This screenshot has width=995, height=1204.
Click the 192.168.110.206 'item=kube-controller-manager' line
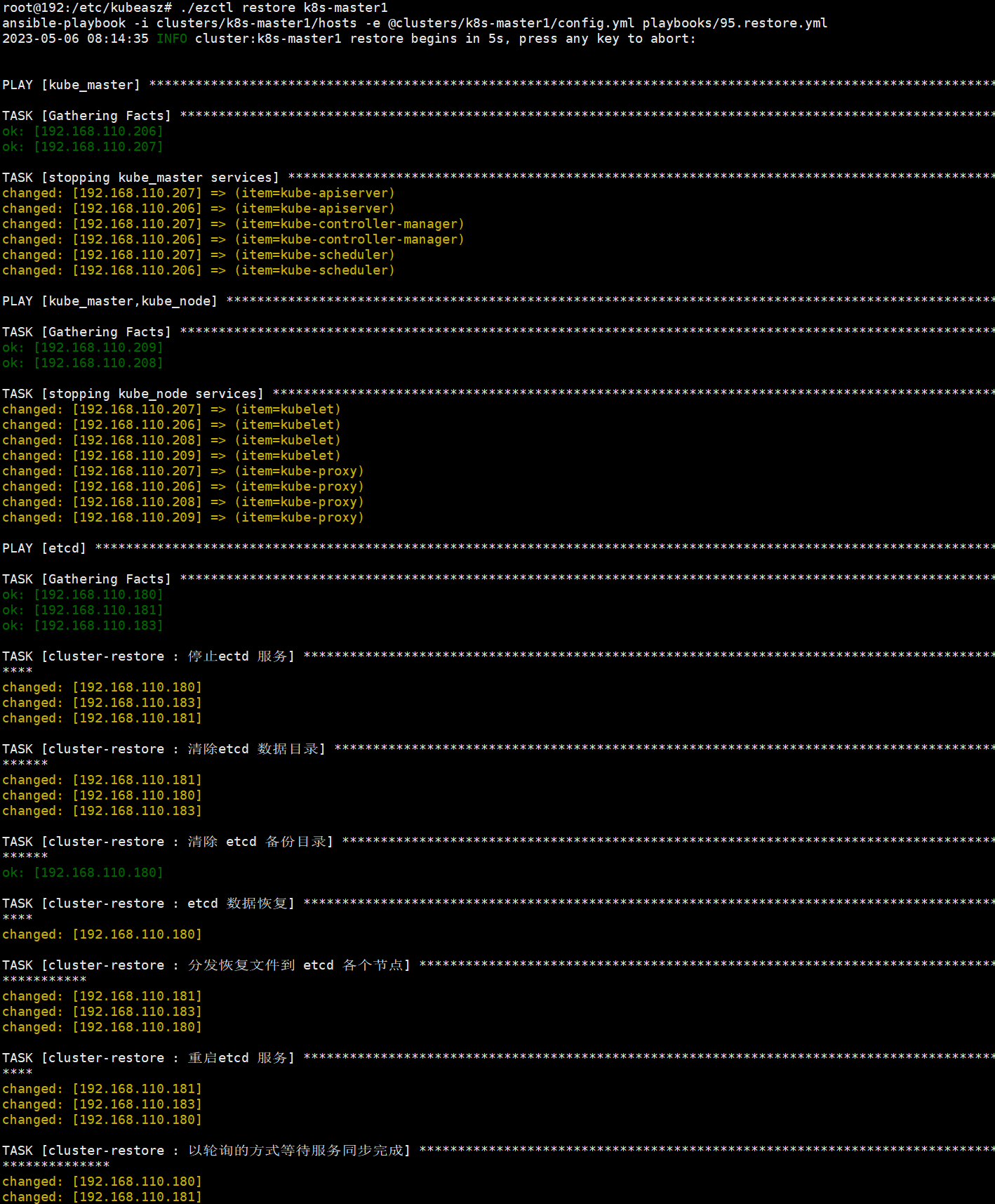(233, 239)
